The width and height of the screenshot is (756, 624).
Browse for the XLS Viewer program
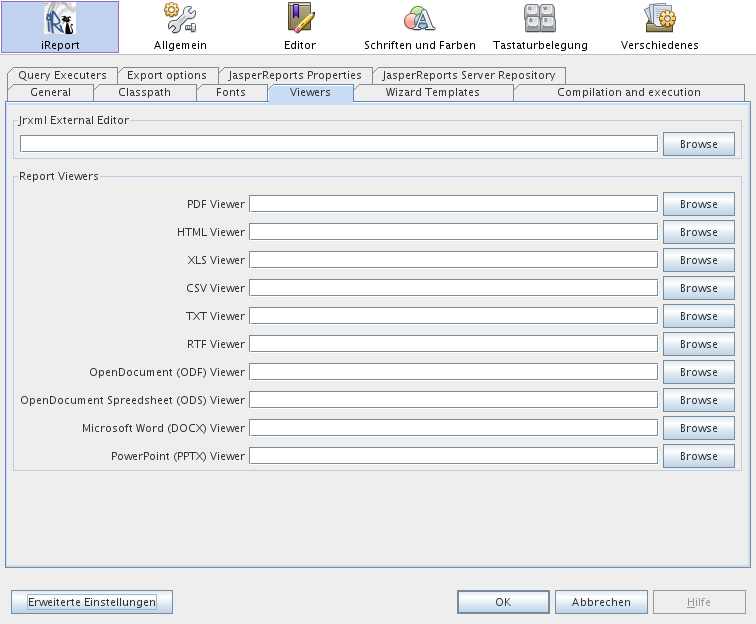(698, 260)
